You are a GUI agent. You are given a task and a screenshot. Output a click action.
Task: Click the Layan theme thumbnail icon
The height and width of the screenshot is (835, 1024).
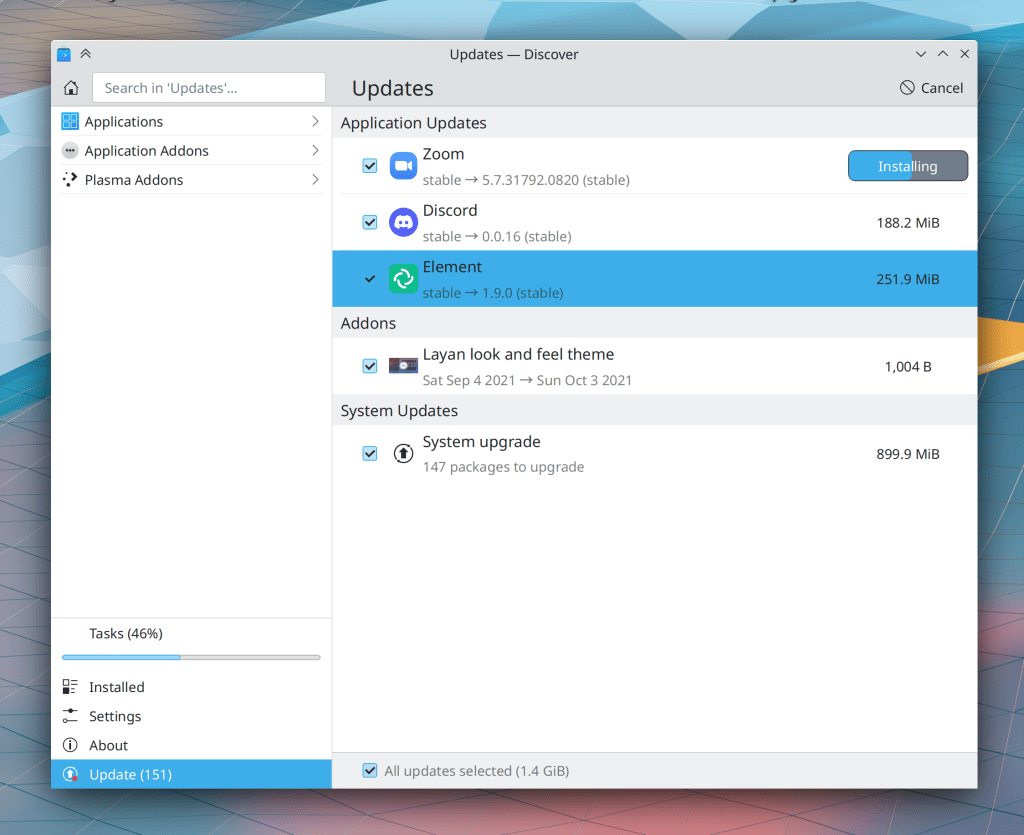pos(403,366)
